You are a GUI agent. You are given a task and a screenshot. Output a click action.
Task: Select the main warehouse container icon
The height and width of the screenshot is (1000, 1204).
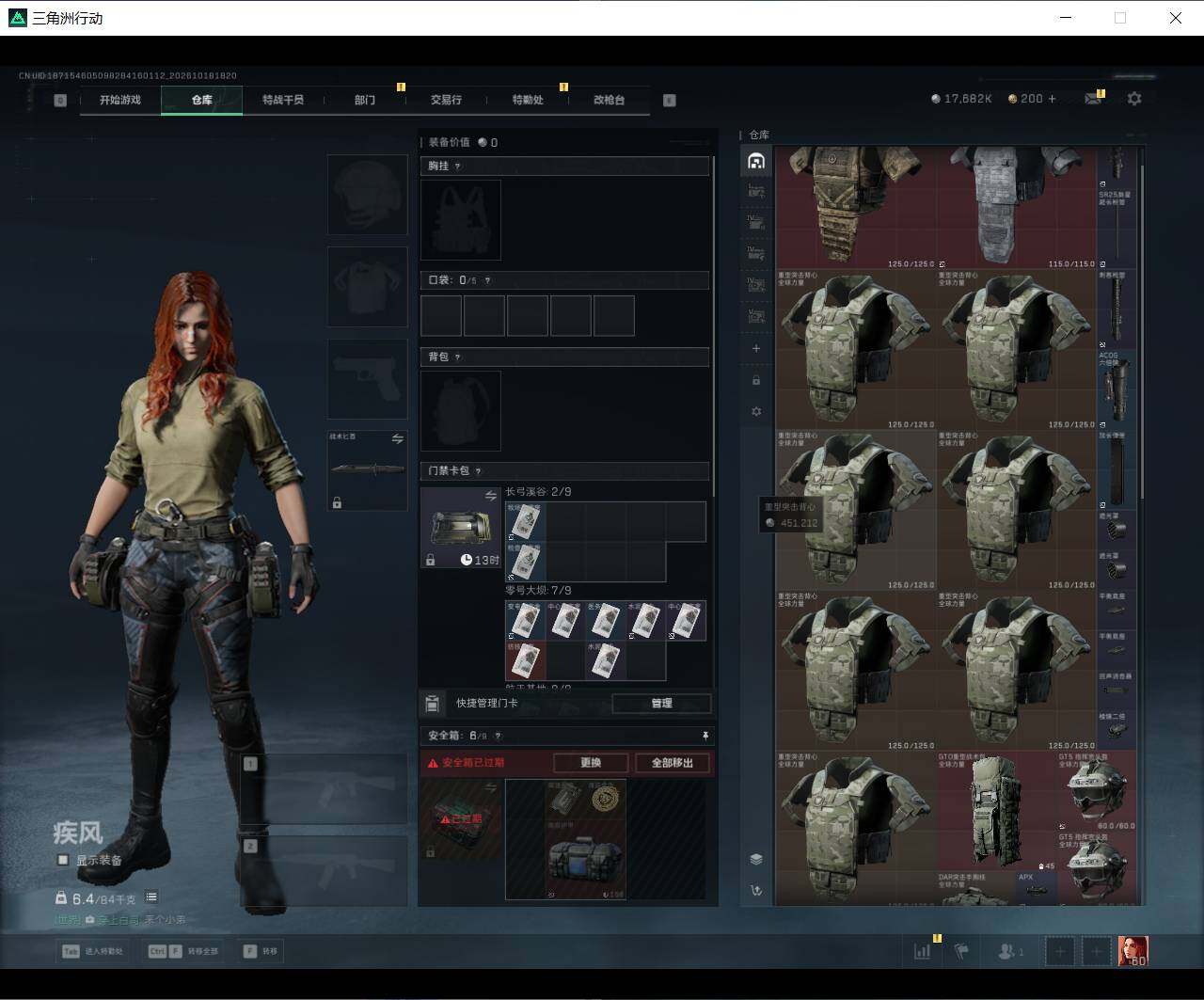tap(755, 162)
